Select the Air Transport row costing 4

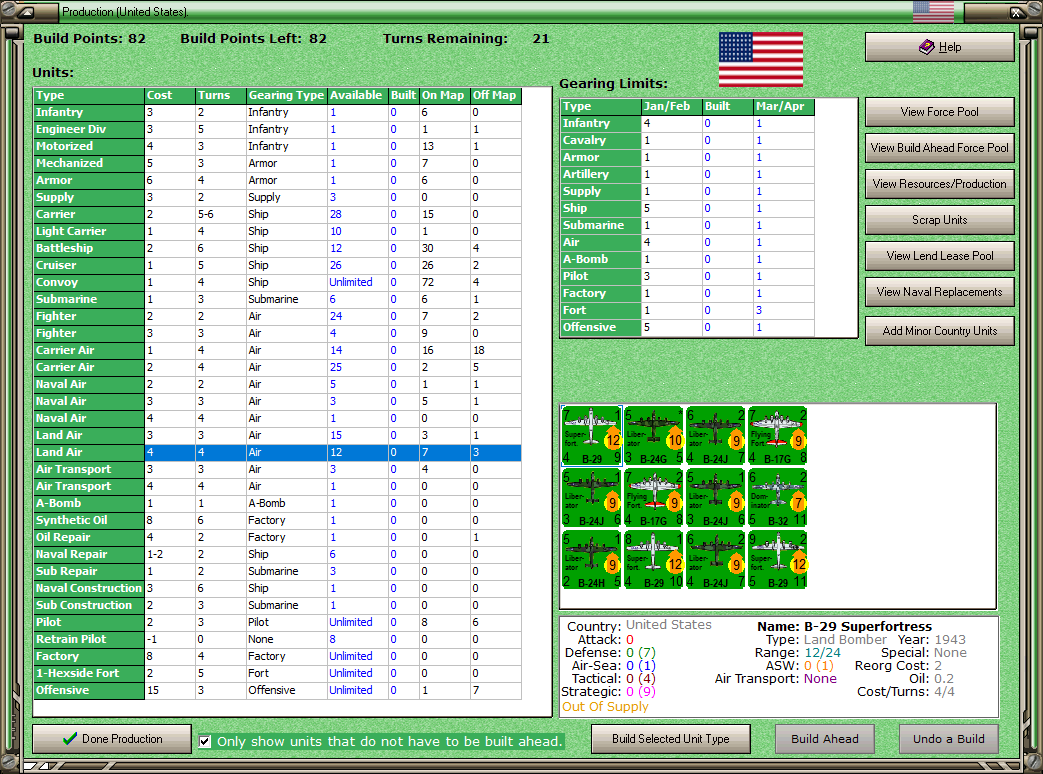click(x=277, y=486)
